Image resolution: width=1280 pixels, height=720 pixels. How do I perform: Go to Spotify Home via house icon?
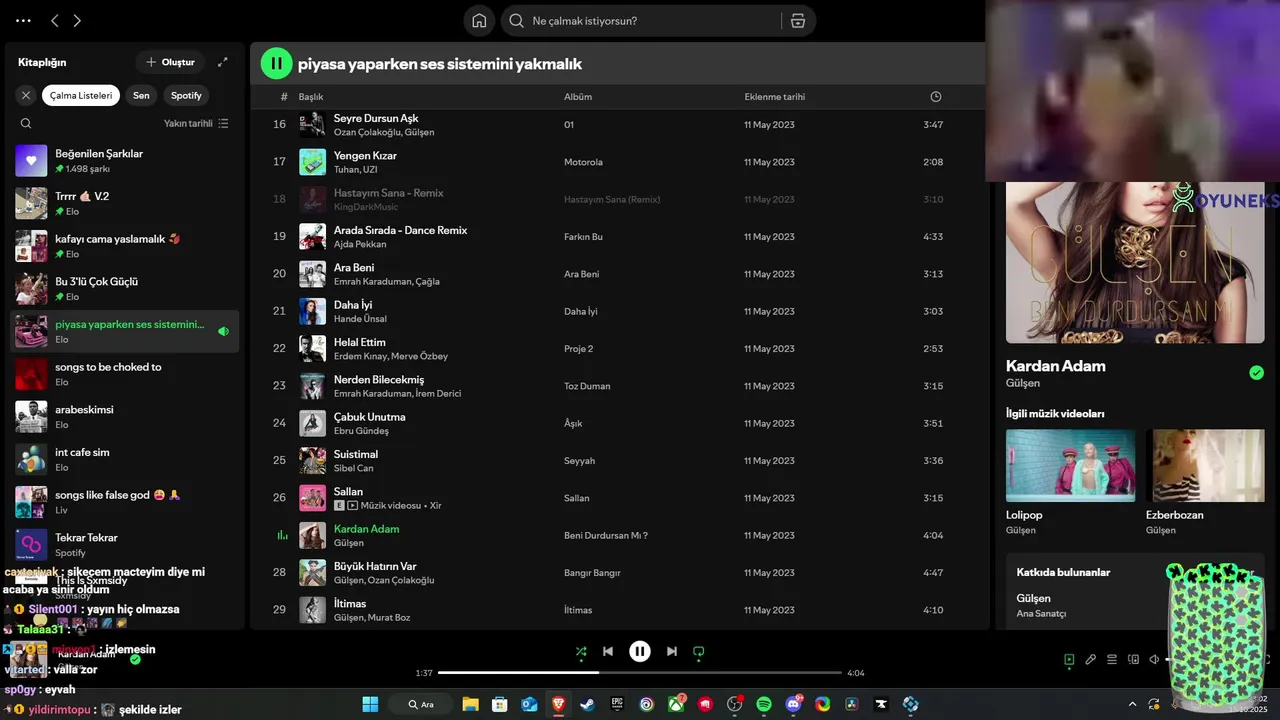[479, 21]
